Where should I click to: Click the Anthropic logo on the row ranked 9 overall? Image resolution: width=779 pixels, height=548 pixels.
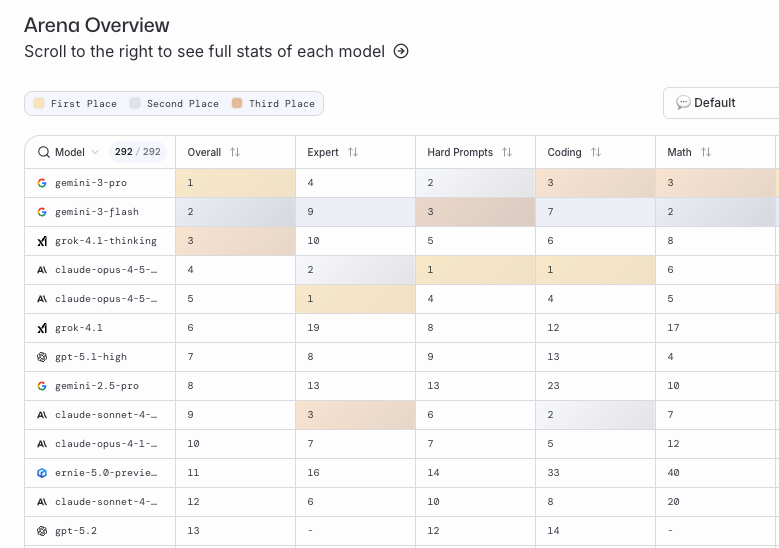click(42, 415)
